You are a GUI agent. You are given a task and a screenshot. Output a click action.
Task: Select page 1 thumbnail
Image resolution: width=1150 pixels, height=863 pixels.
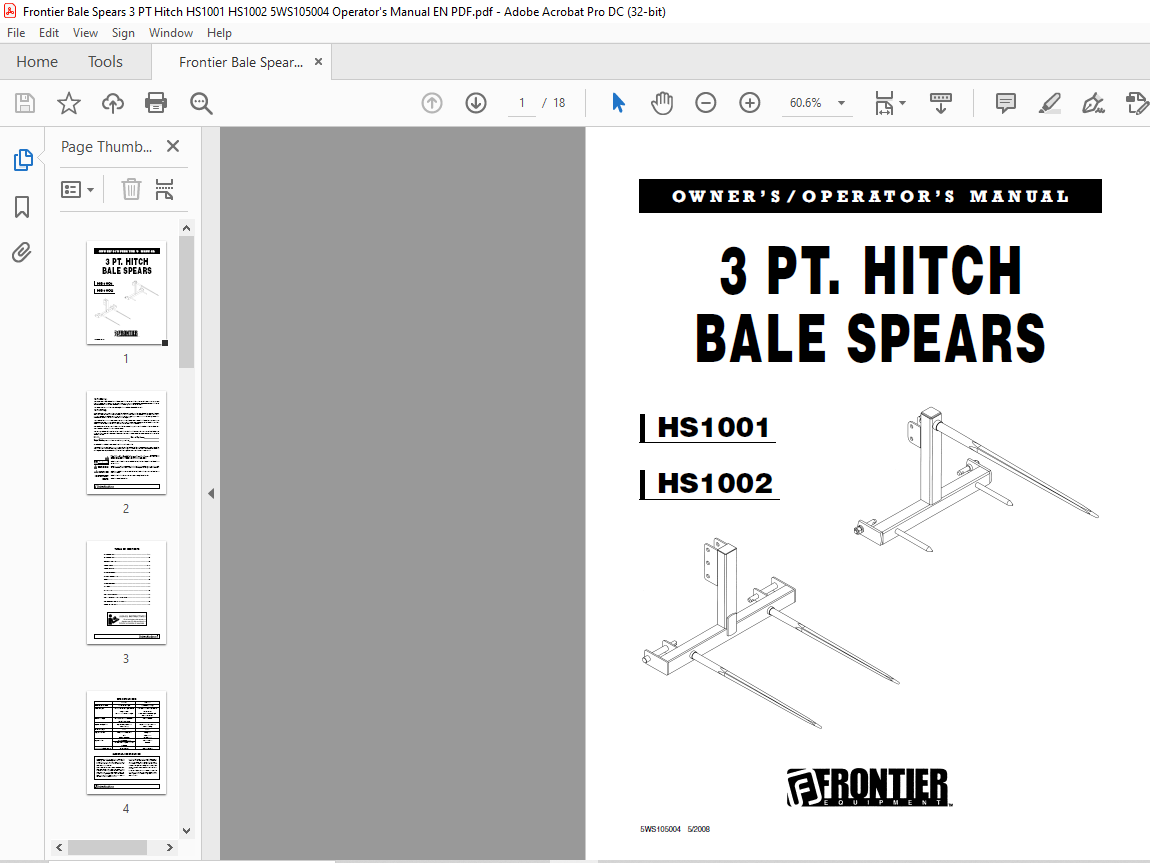coord(127,293)
